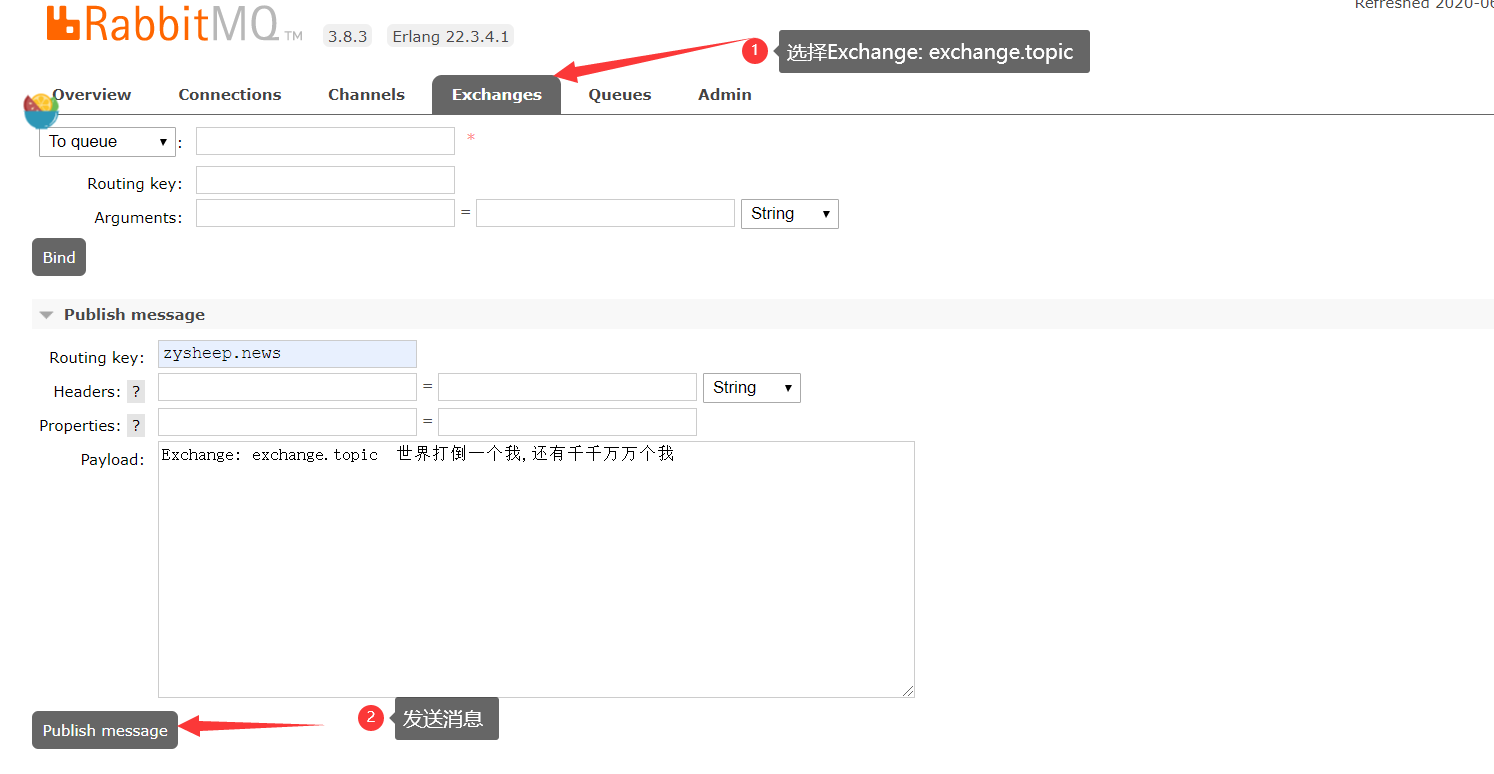Open the Properties help question mark
1494x774 pixels.
coord(136,426)
